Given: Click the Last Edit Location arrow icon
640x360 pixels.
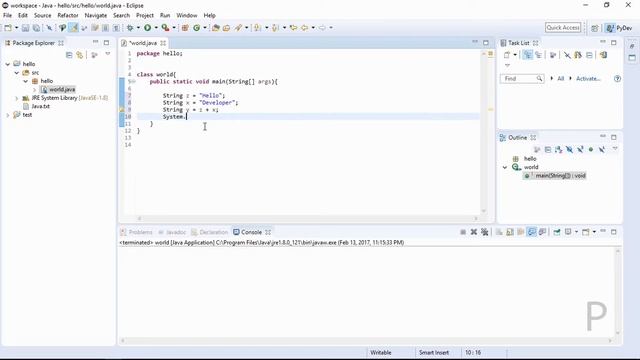Looking at the screenshot, I should click(x=293, y=28).
